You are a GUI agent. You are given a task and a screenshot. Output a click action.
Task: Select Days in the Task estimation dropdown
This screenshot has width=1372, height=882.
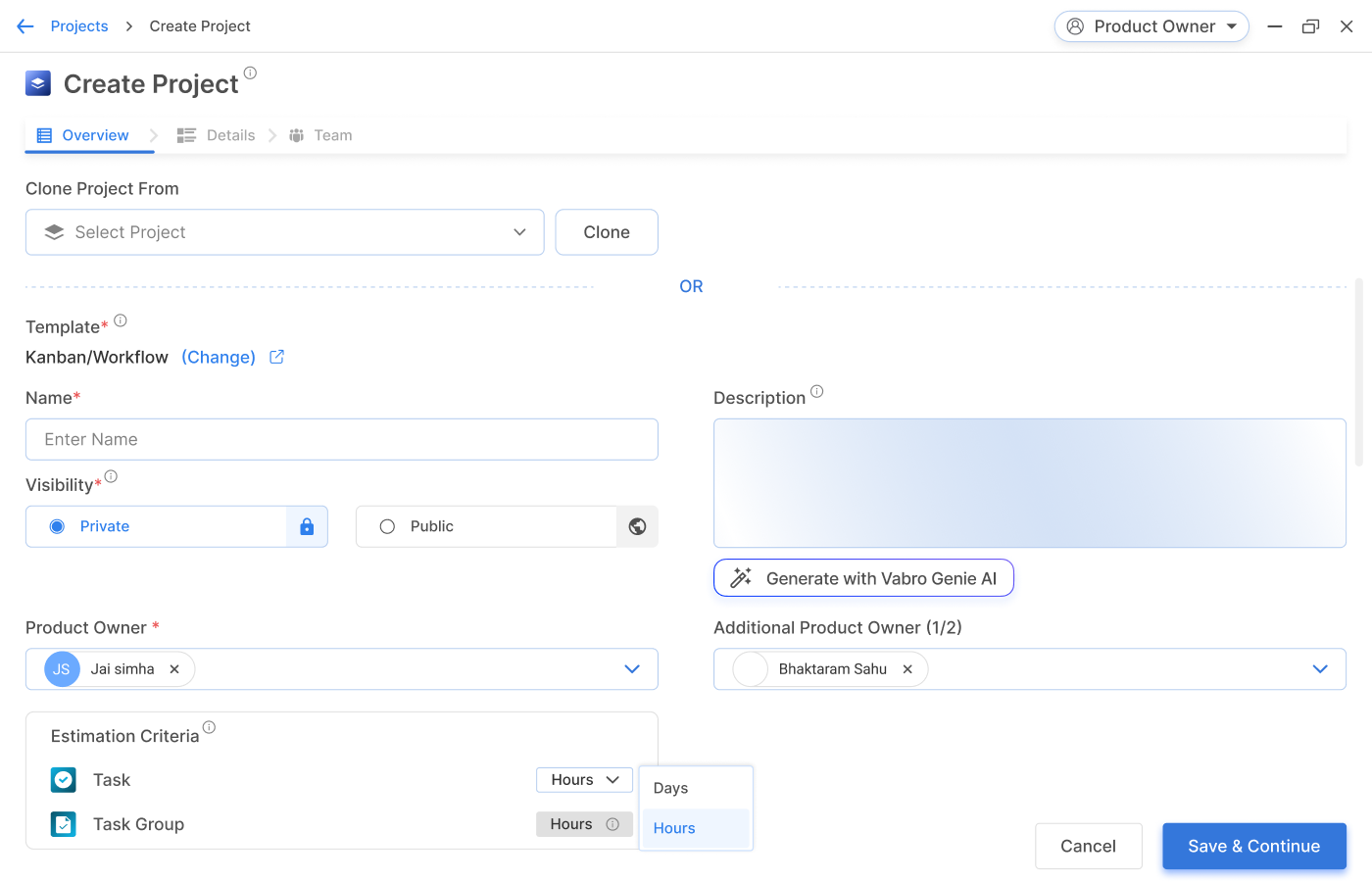[670, 788]
